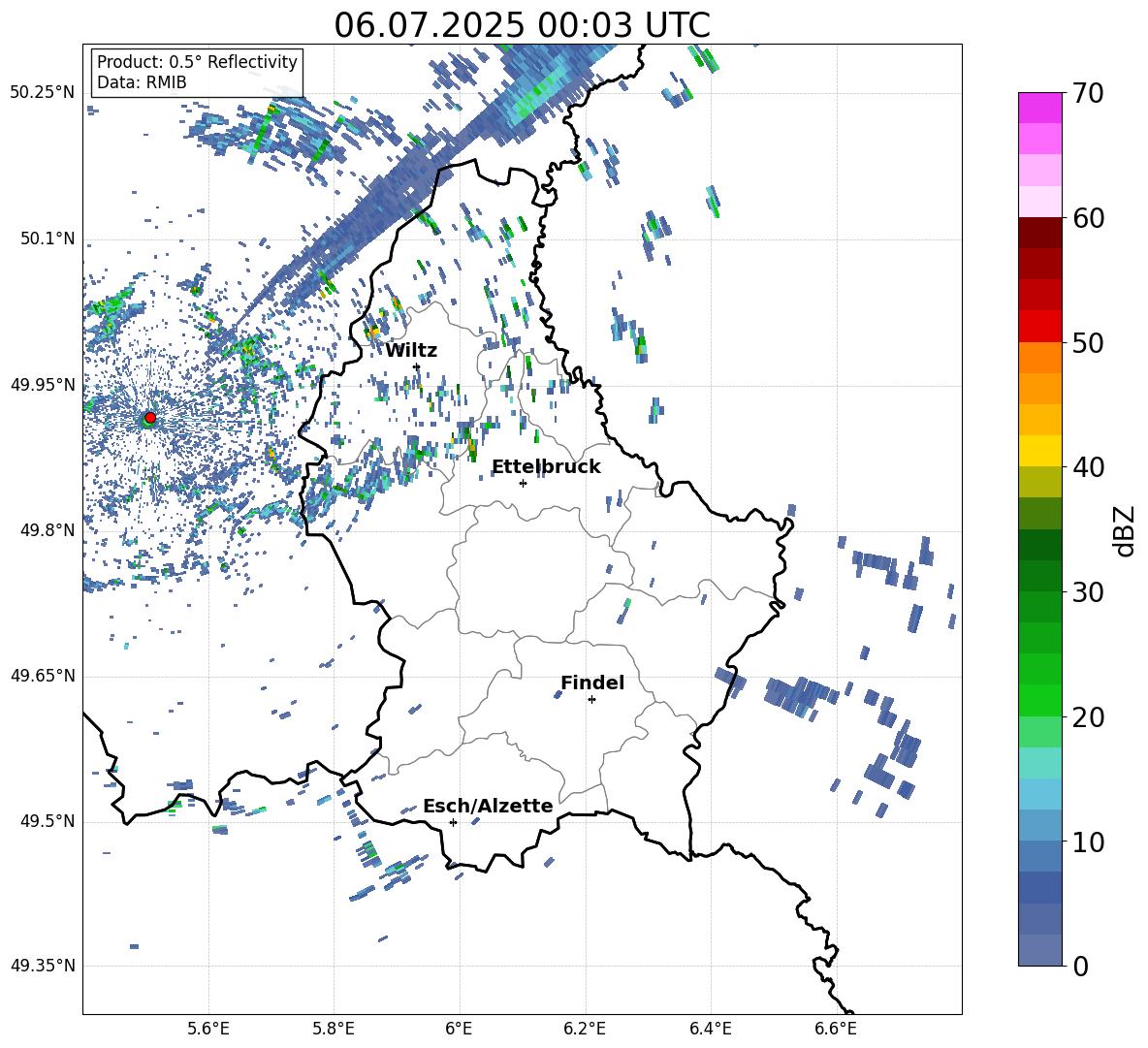Click the 6.2°E longitude label
This screenshot has width=1148, height=1048.
pos(585,1029)
